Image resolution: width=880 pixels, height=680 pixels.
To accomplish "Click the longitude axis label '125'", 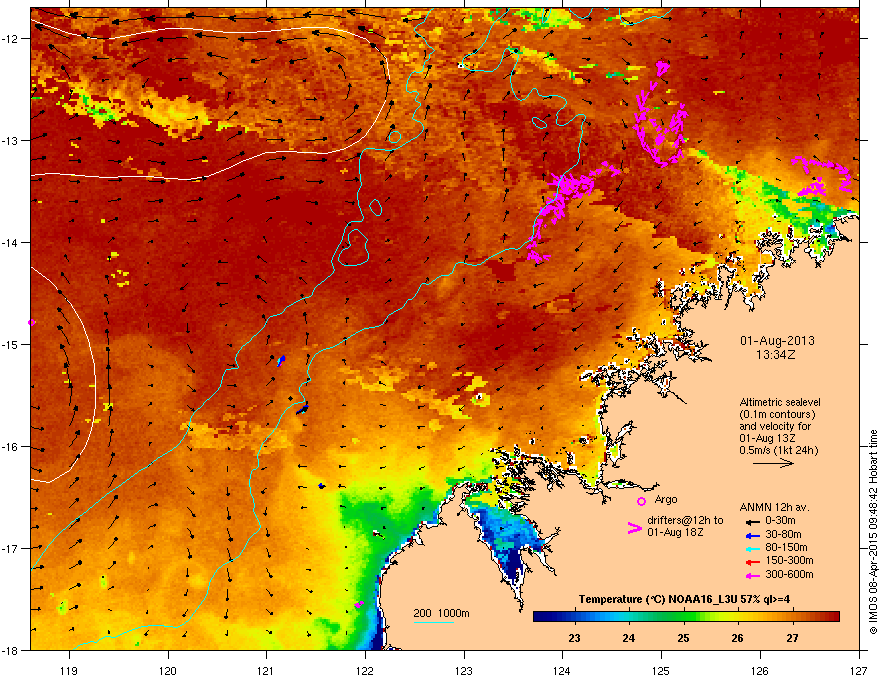I will 661,670.
